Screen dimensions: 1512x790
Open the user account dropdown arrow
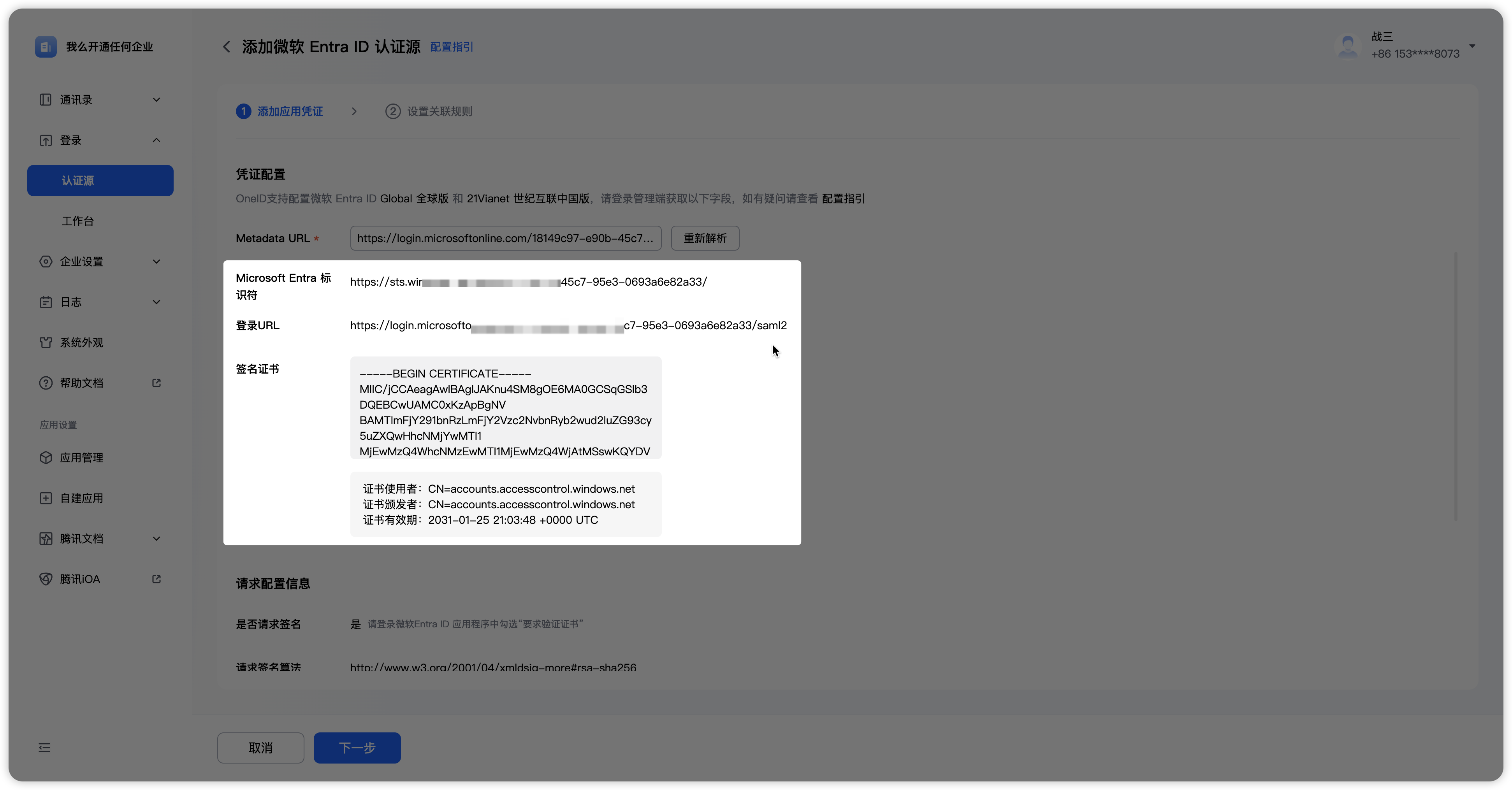point(1472,46)
